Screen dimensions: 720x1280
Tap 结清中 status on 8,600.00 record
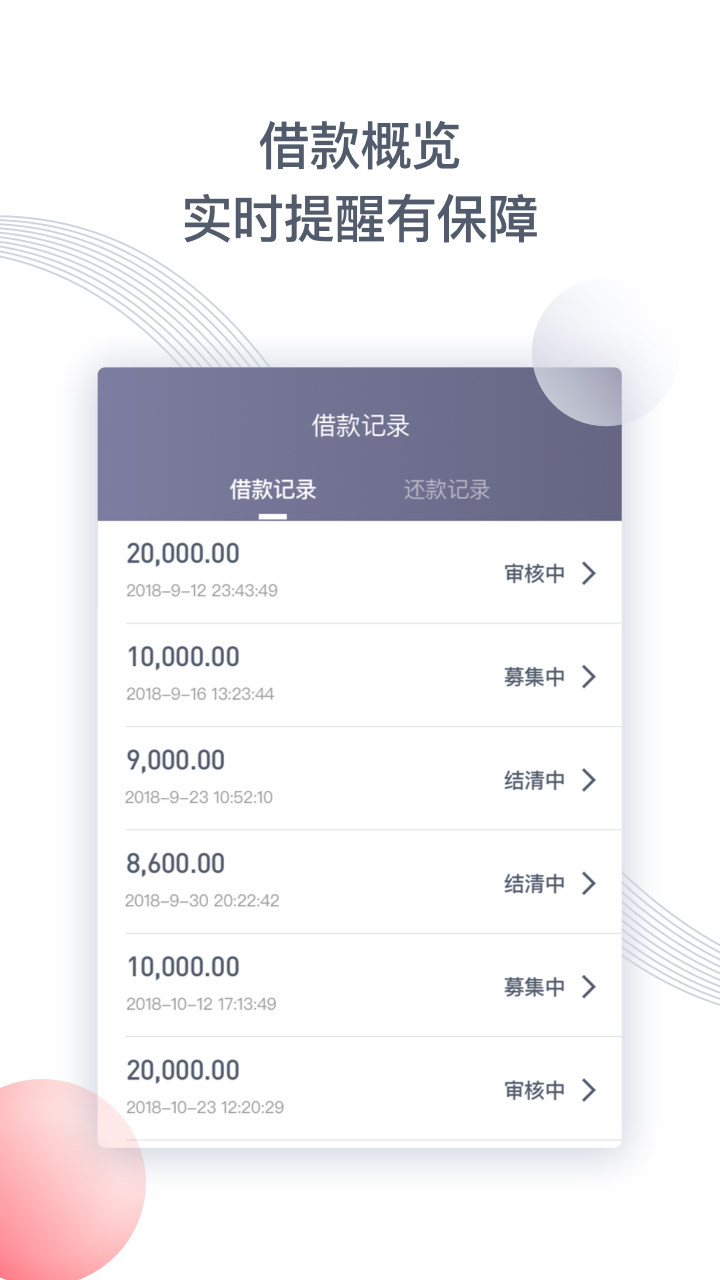[x=534, y=884]
